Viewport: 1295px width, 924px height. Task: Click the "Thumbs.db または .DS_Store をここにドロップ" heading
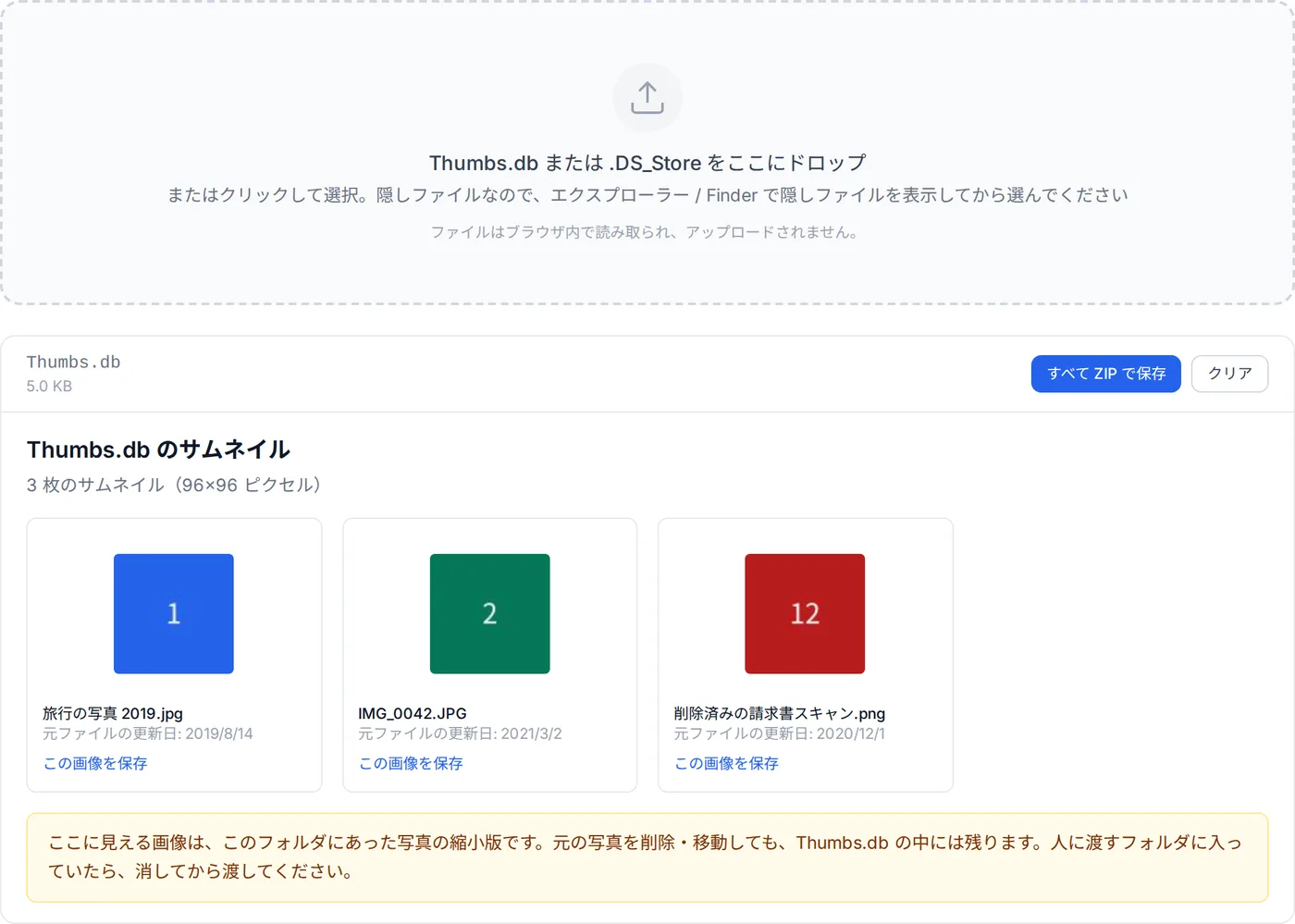click(x=647, y=163)
